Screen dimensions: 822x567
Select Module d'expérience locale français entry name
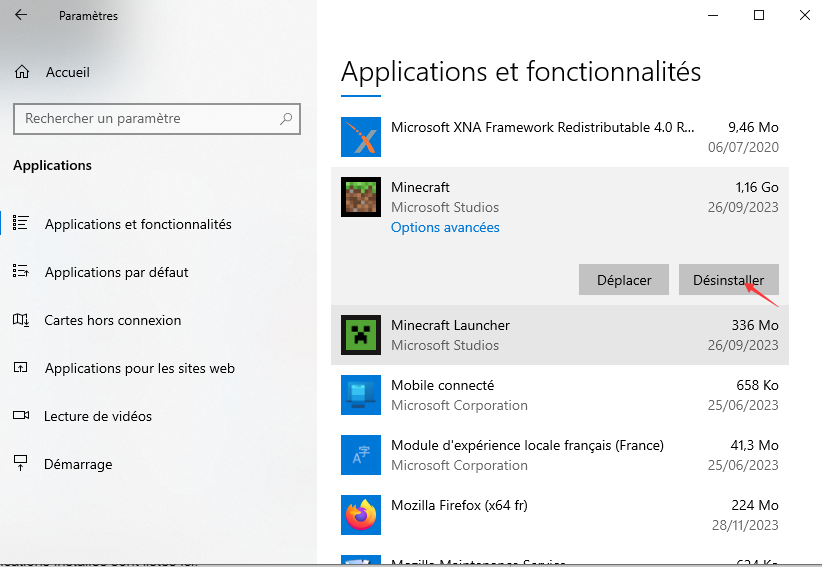pos(527,445)
